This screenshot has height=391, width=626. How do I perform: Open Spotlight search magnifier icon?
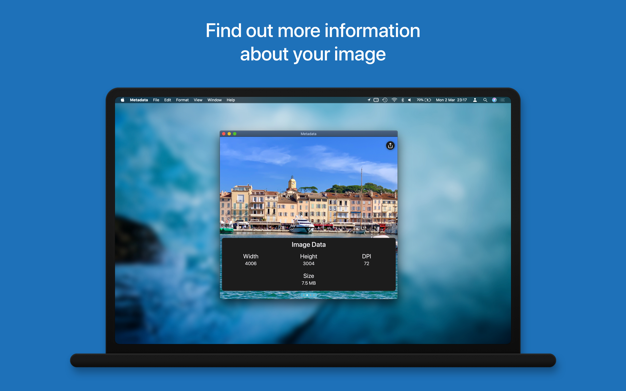click(485, 100)
